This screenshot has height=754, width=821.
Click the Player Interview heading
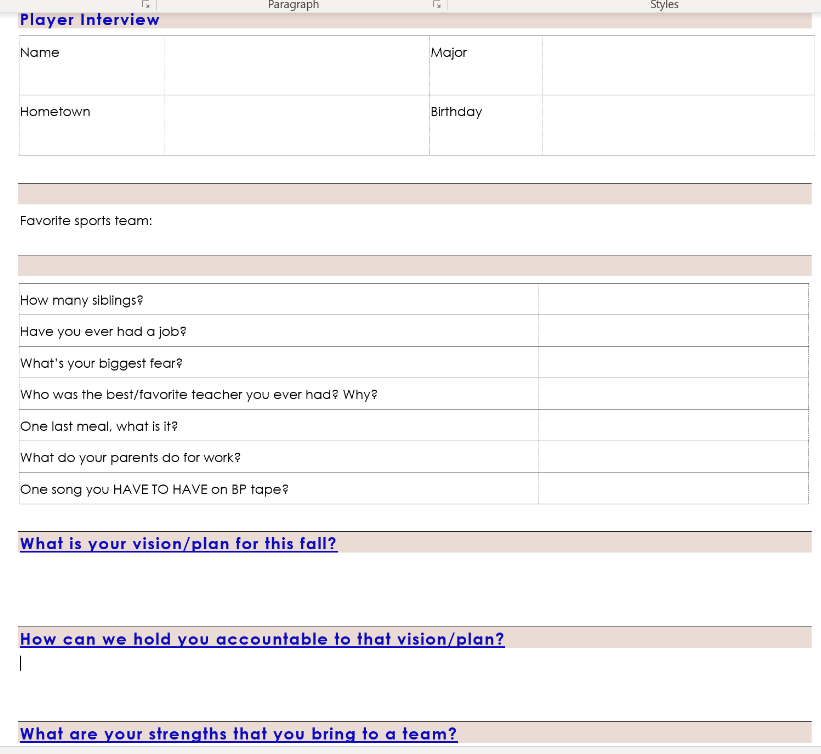pos(90,20)
